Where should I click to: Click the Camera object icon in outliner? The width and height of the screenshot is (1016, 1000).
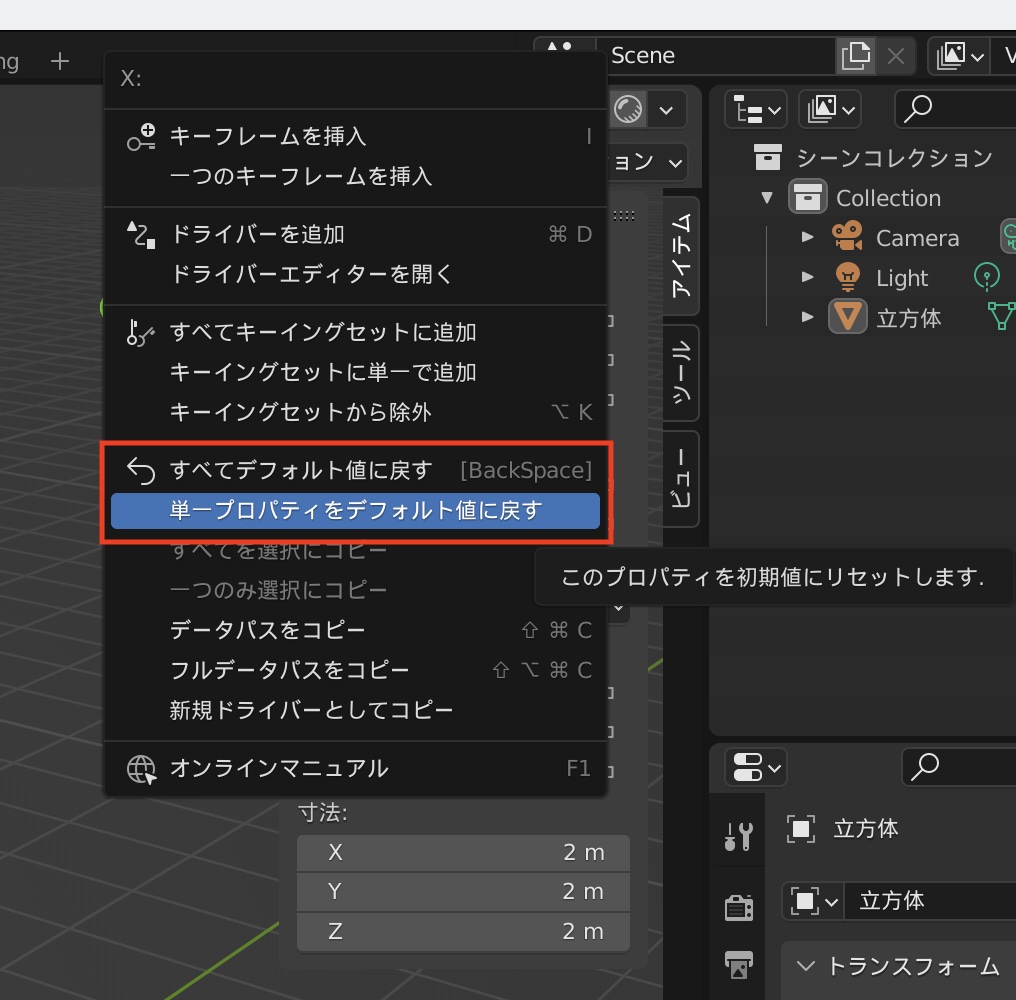847,238
